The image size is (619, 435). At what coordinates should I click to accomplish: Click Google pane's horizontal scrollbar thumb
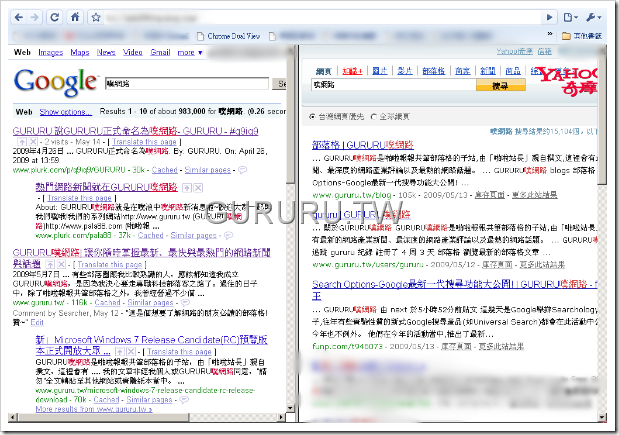click(x=104, y=417)
